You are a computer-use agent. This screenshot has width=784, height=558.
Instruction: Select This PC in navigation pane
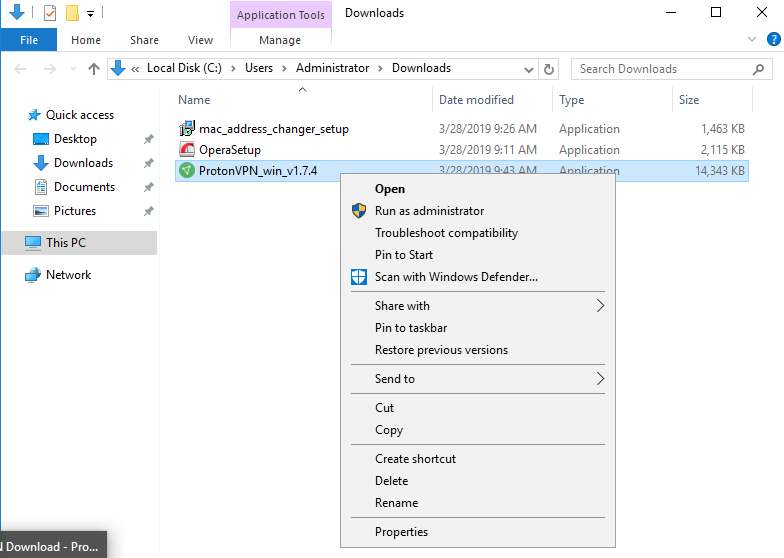pyautogui.click(x=79, y=243)
